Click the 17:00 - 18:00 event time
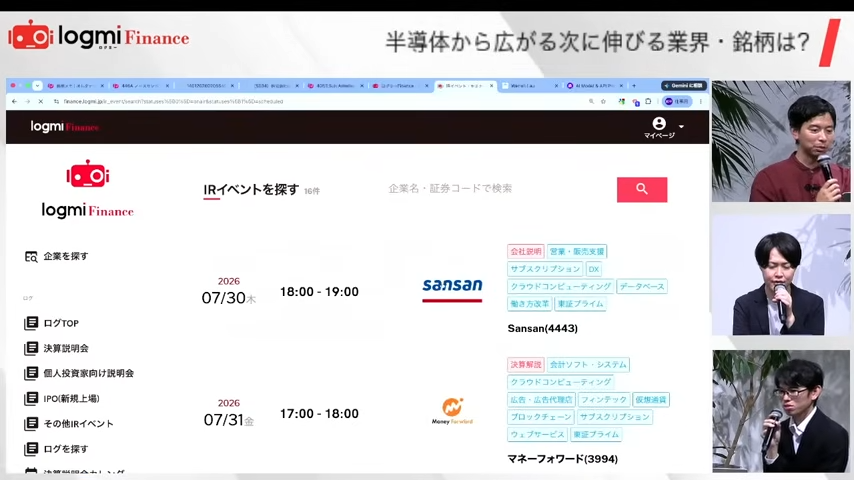The width and height of the screenshot is (854, 480). 319,414
